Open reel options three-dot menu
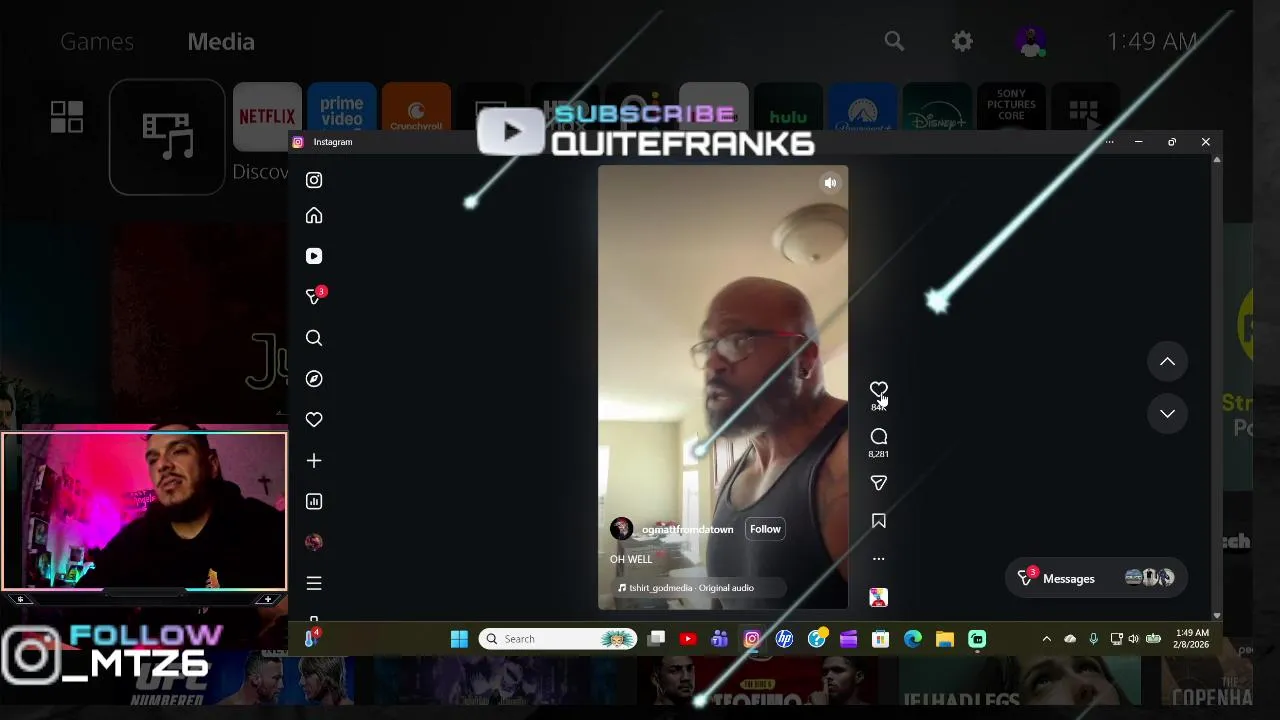This screenshot has height=720, width=1280. pyautogui.click(x=878, y=559)
